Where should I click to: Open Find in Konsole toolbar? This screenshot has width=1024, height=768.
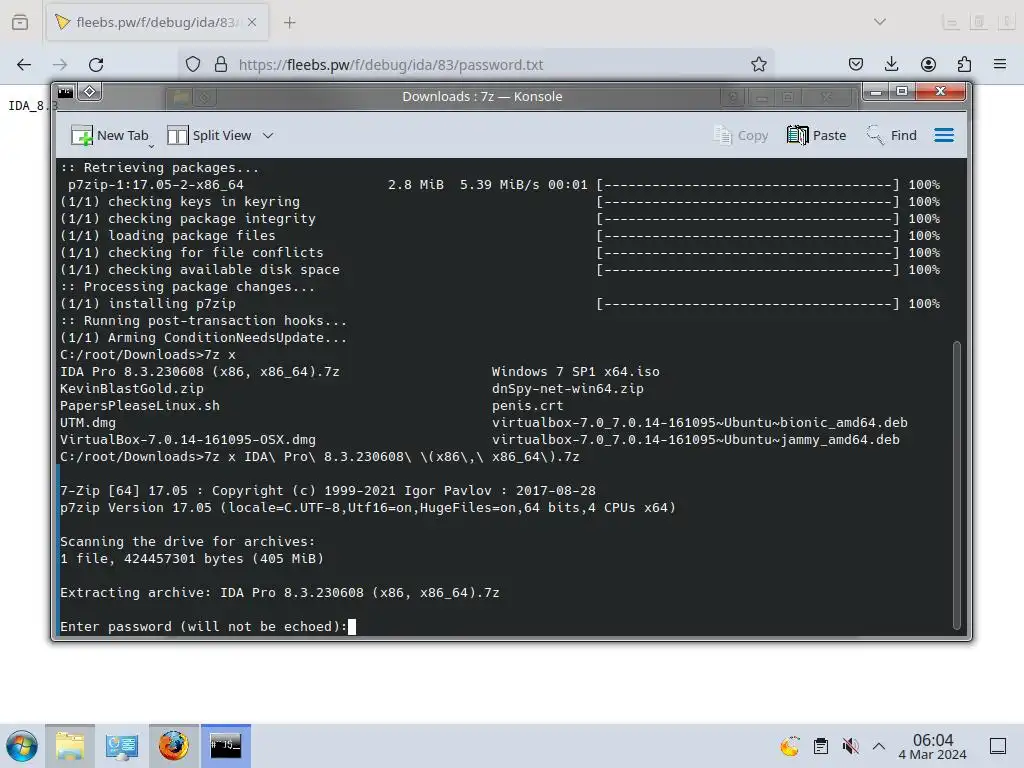(x=891, y=135)
